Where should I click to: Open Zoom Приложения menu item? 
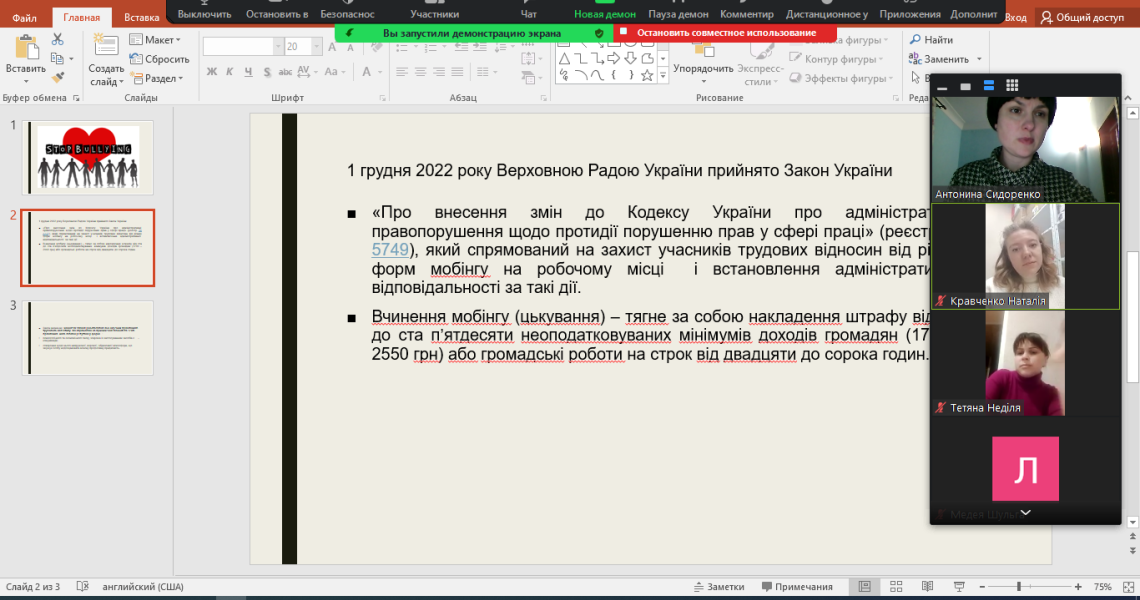pos(910,14)
